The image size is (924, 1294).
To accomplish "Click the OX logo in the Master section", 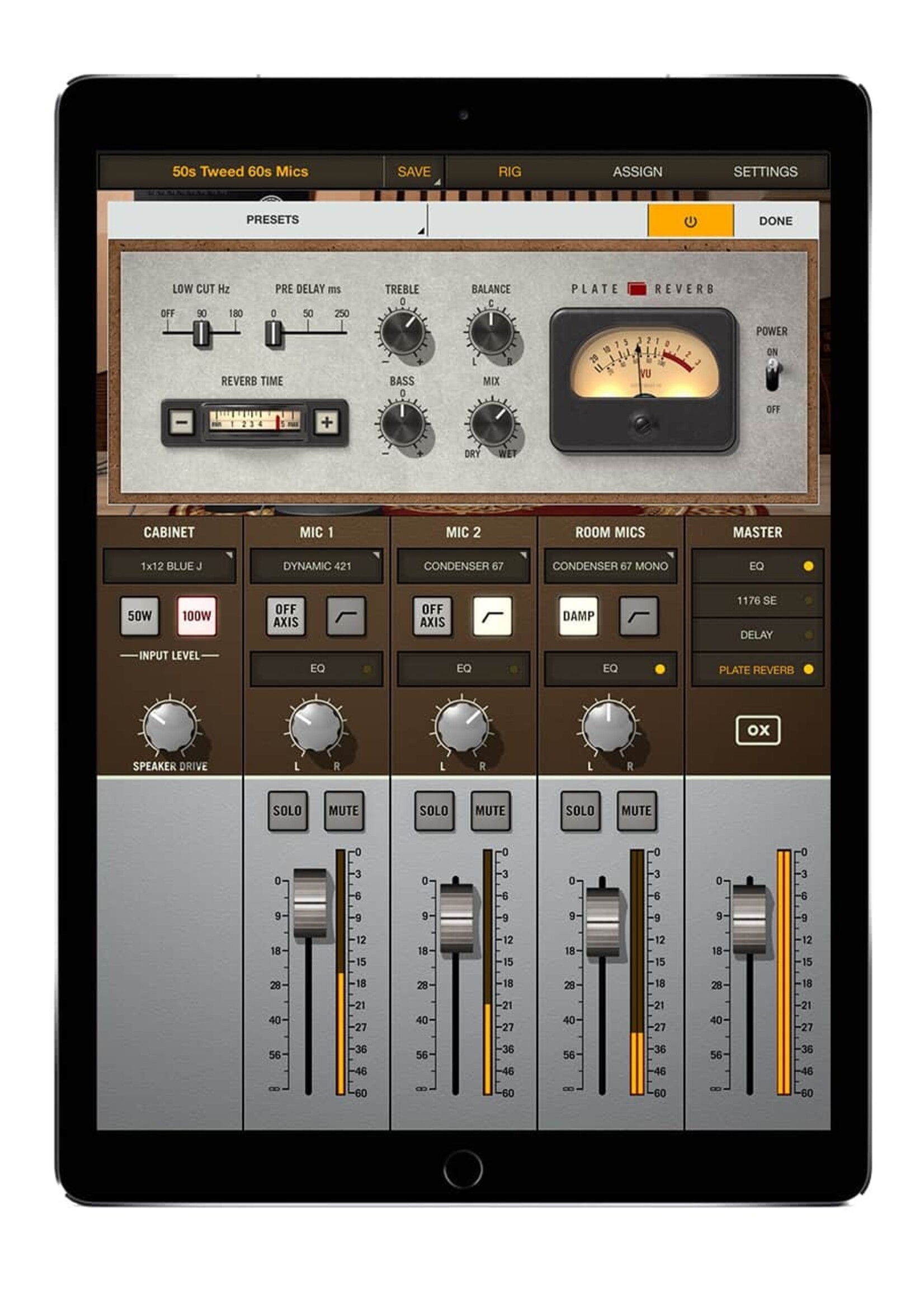I will coord(757,730).
